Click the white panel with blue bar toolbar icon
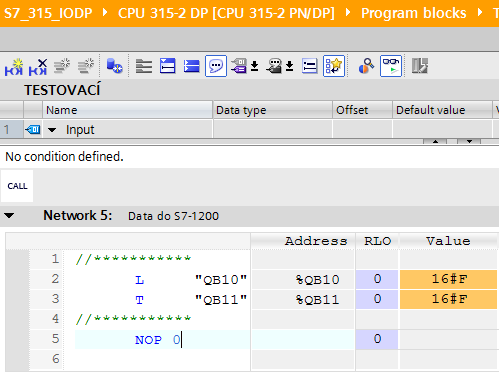Image resolution: width=499 pixels, height=375 pixels. [168, 66]
